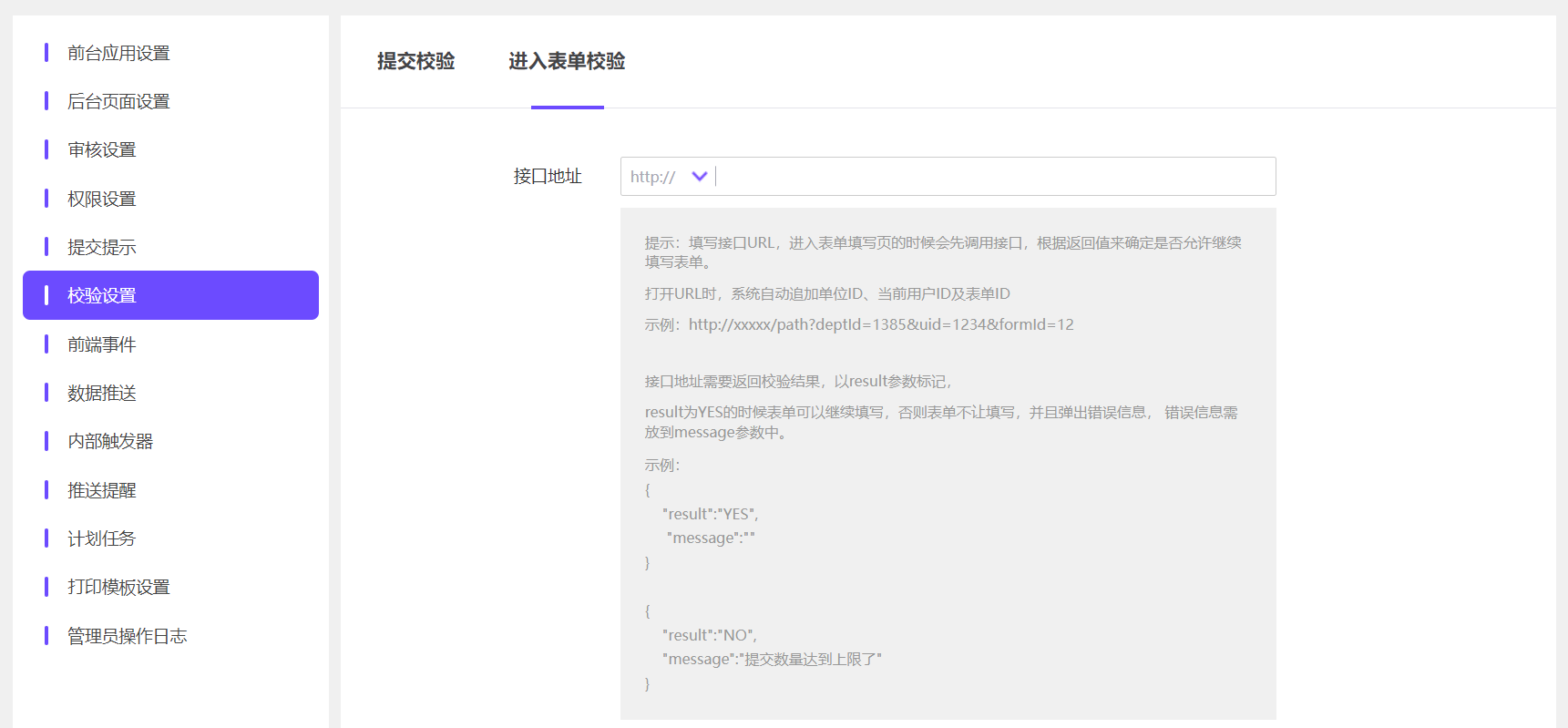Switch to the 提交校验 tab
Screen dimensions: 1568x728
tap(415, 61)
